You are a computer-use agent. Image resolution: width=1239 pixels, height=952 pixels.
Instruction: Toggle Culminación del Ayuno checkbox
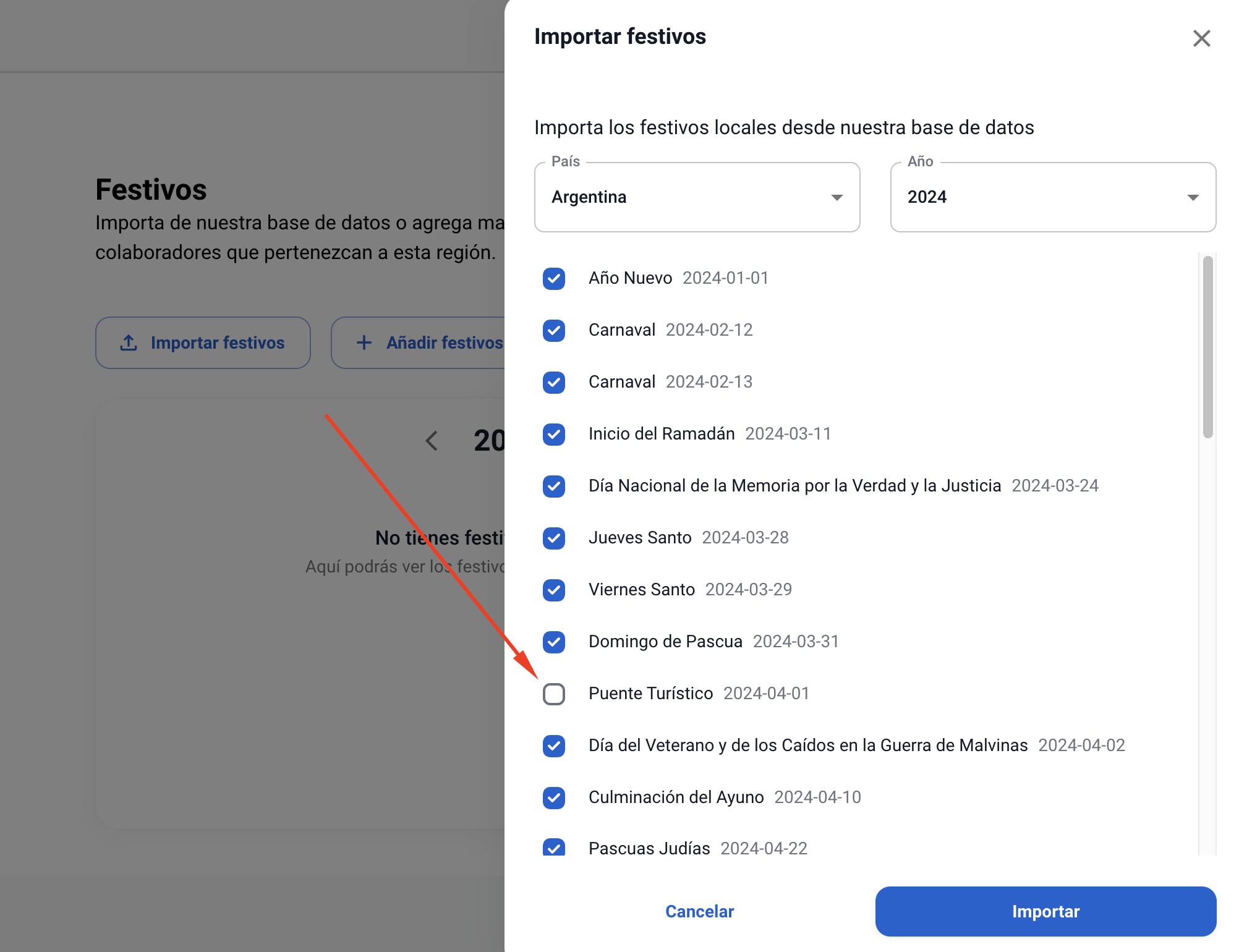554,797
